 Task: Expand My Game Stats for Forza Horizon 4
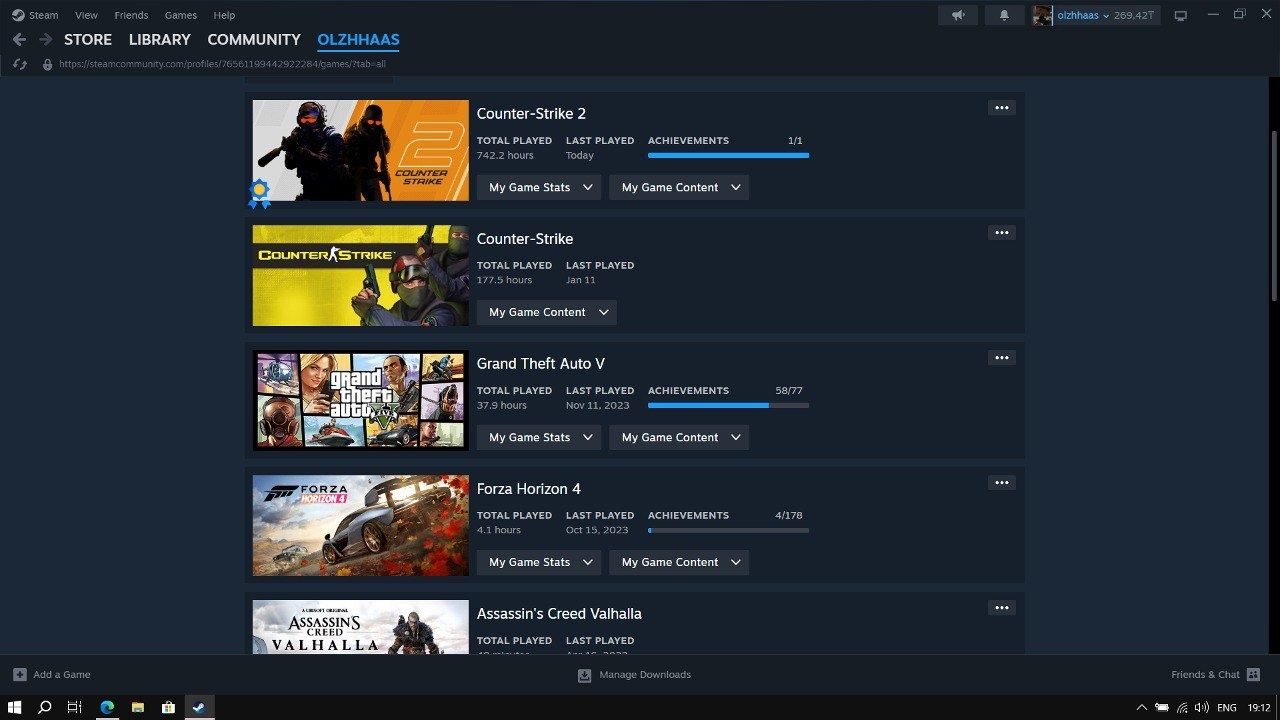(539, 562)
